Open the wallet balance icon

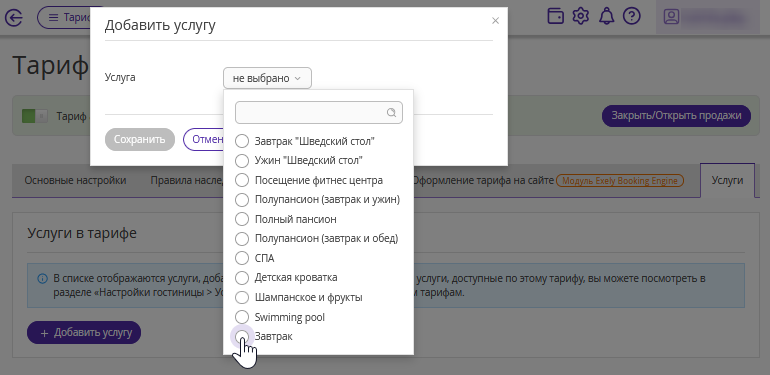(555, 17)
